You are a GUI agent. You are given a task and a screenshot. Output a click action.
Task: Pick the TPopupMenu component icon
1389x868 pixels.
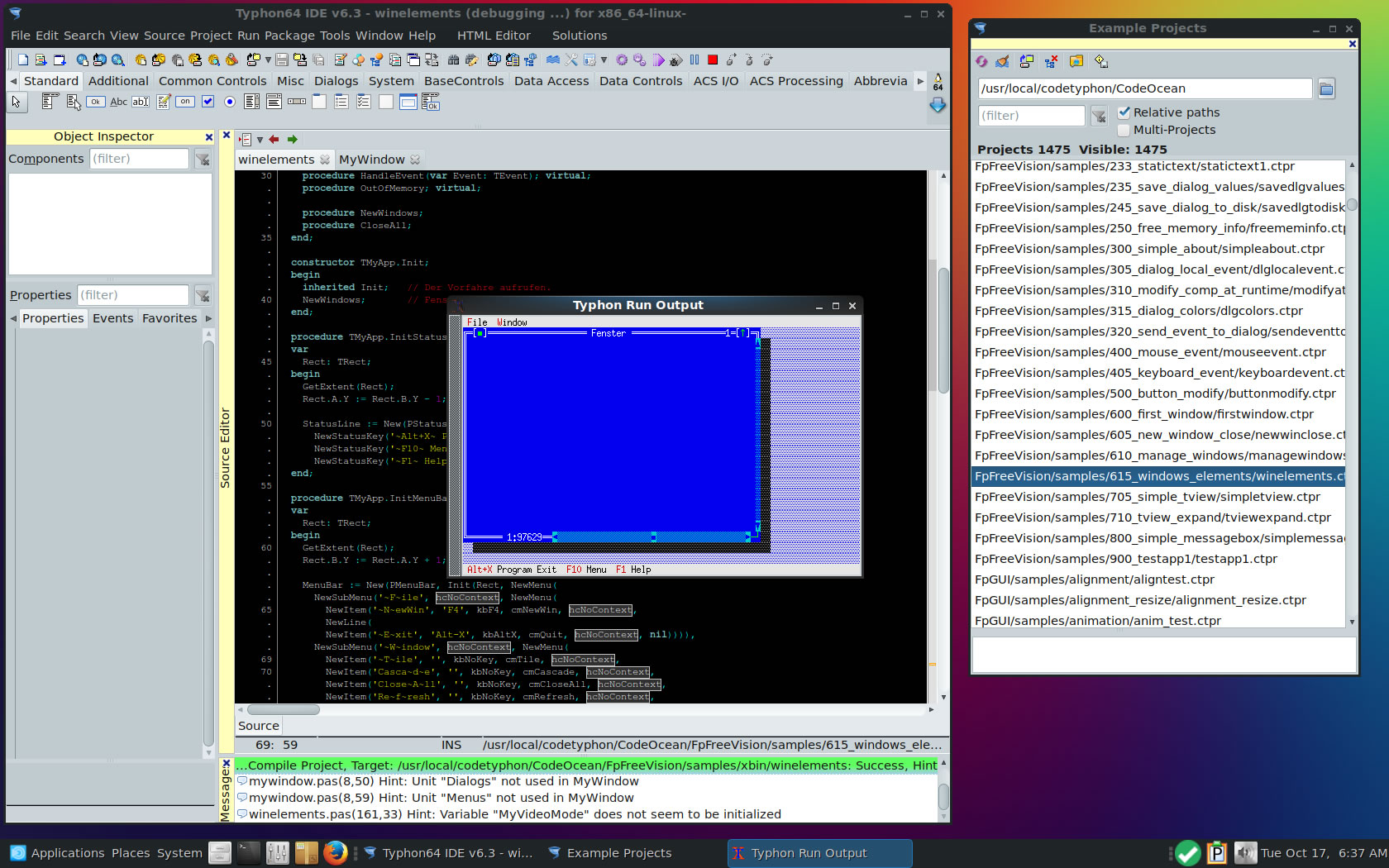pyautogui.click(x=73, y=102)
